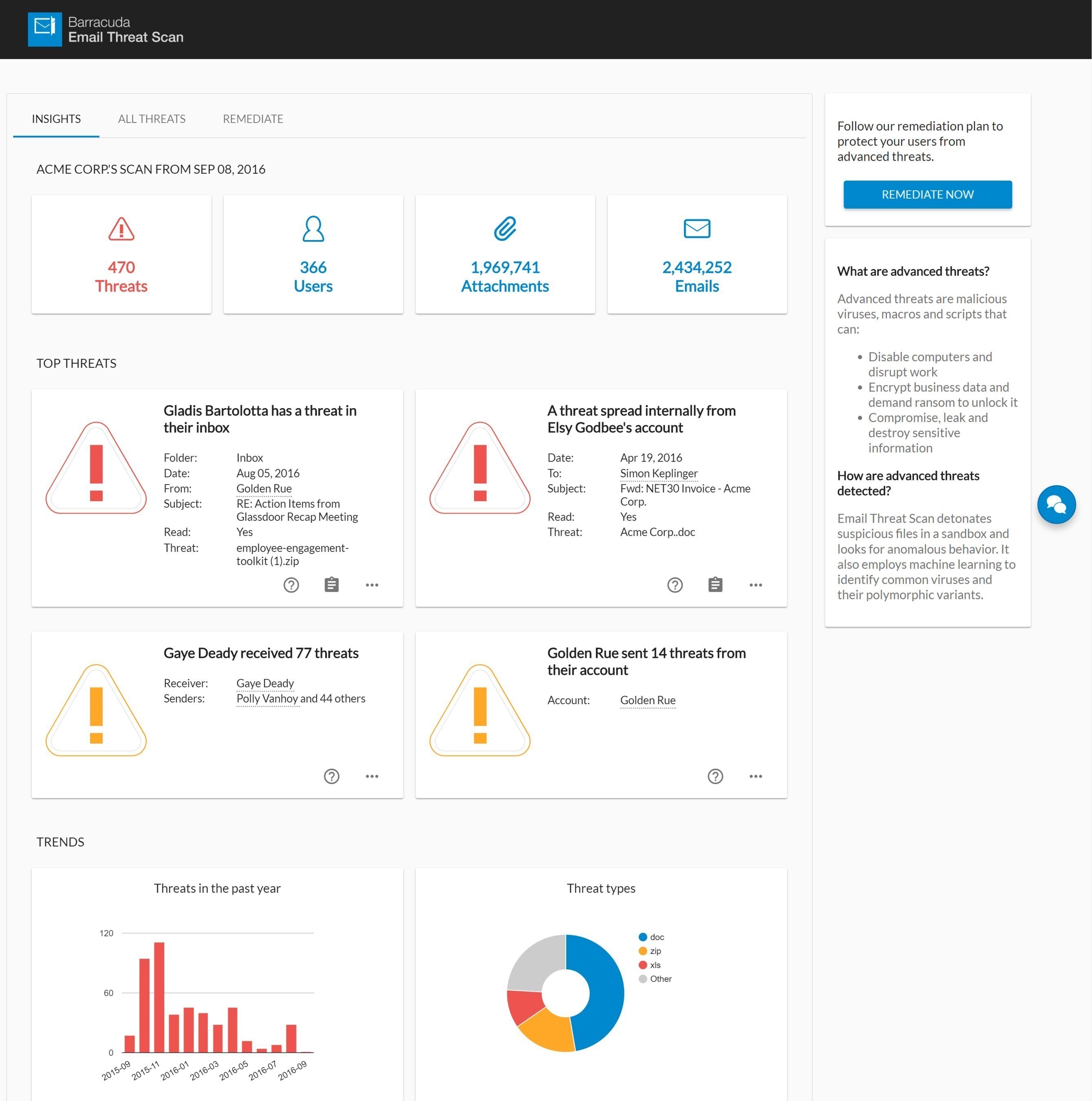
Task: Switch to the ALL THREATS tab
Action: (152, 119)
